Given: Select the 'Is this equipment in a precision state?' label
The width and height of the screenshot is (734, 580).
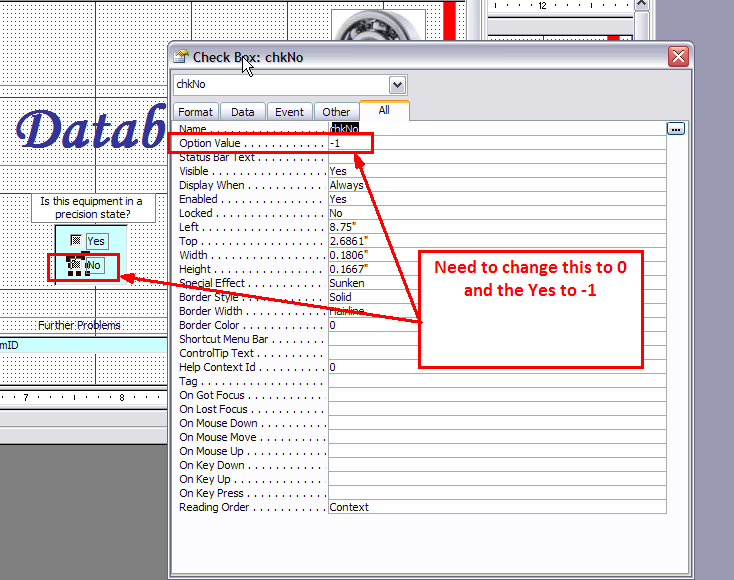Looking at the screenshot, I should (93, 208).
